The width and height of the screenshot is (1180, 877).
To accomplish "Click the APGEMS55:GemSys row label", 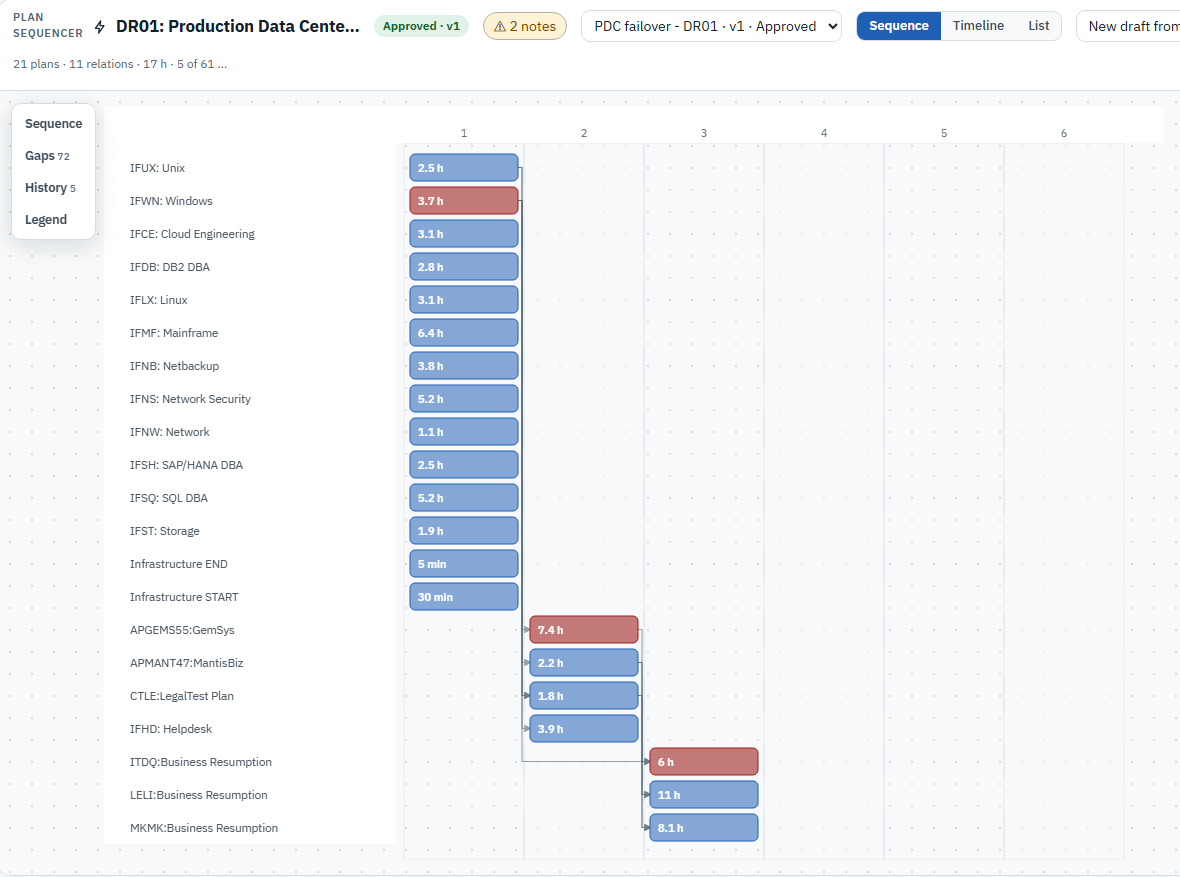I will (x=182, y=630).
